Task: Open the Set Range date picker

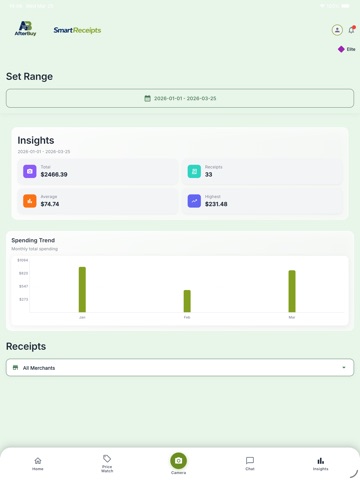Action: pyautogui.click(x=180, y=98)
